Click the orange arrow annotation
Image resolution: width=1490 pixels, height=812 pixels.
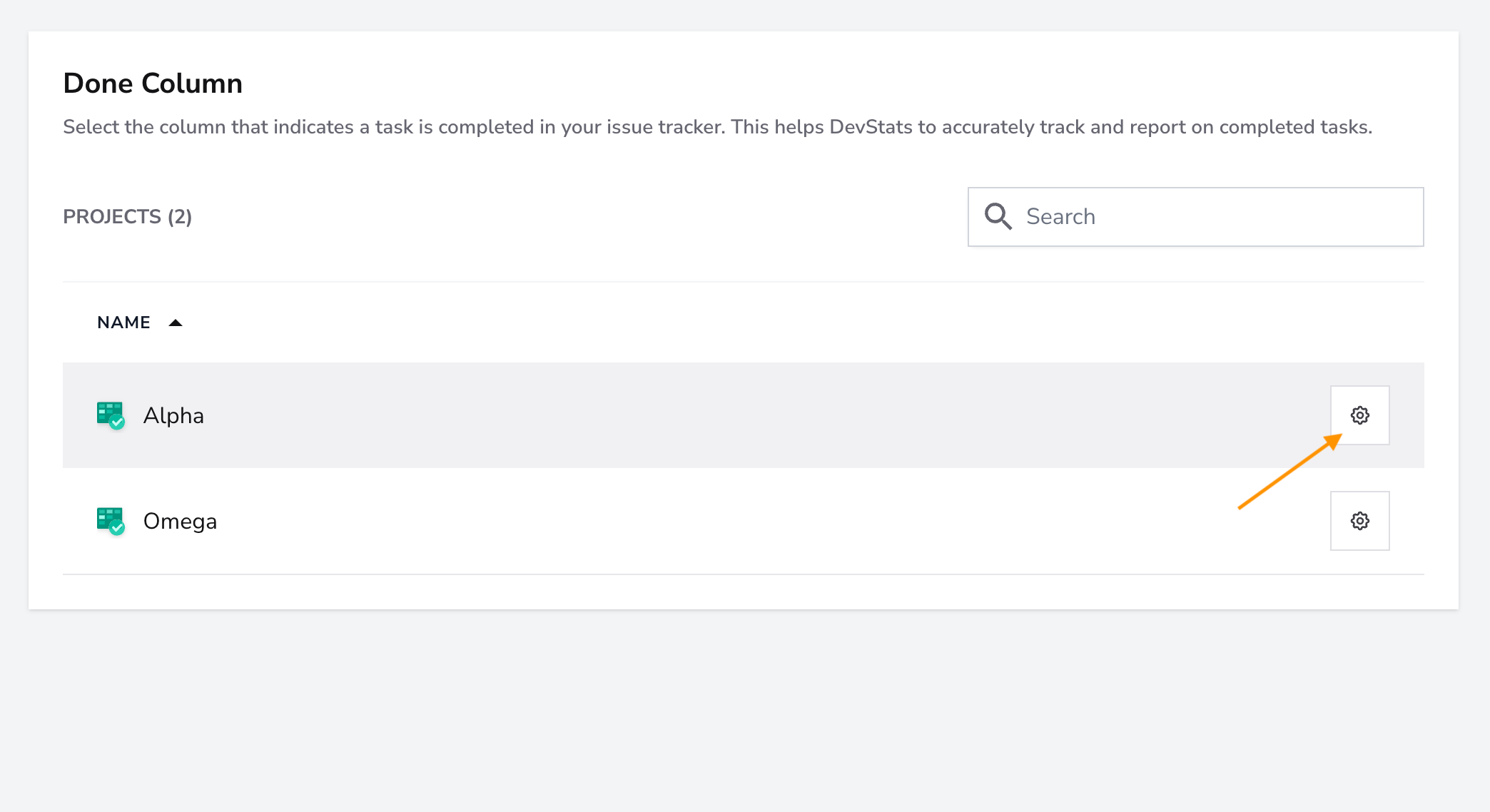click(1290, 472)
